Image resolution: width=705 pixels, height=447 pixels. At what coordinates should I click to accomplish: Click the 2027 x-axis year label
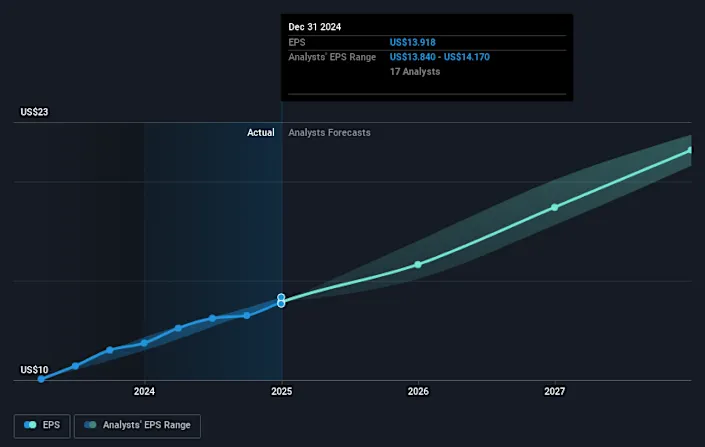click(555, 391)
